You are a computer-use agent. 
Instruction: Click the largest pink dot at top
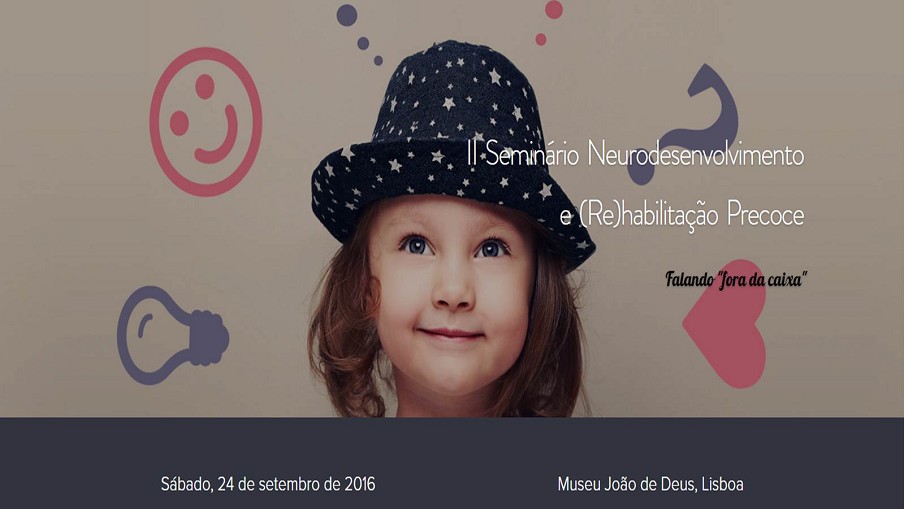click(x=553, y=9)
